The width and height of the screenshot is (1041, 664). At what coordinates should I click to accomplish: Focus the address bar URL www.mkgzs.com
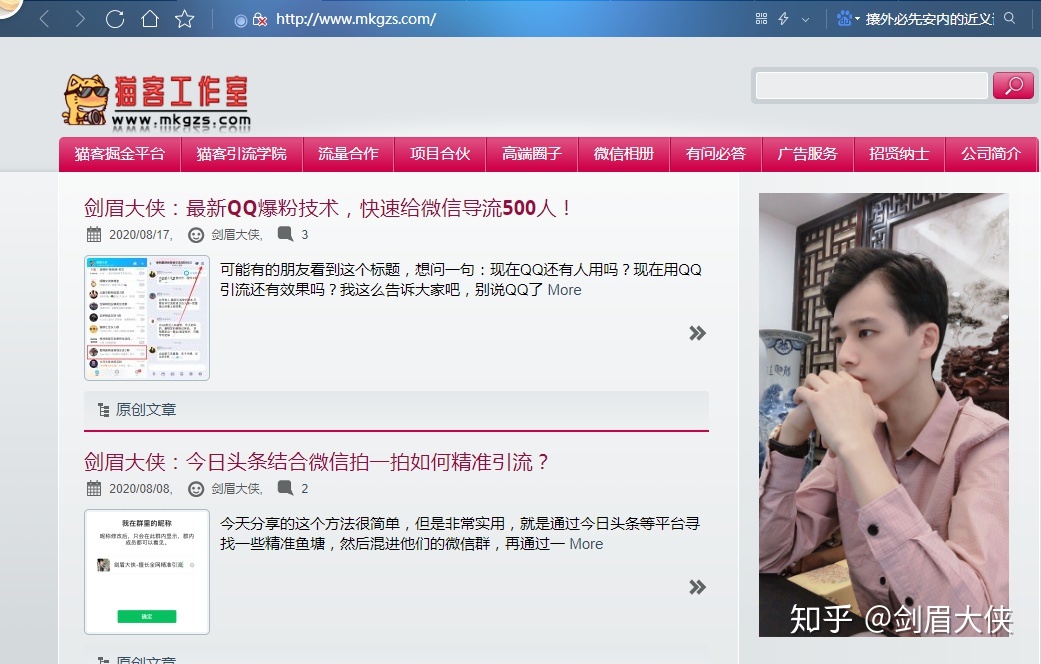(x=356, y=19)
